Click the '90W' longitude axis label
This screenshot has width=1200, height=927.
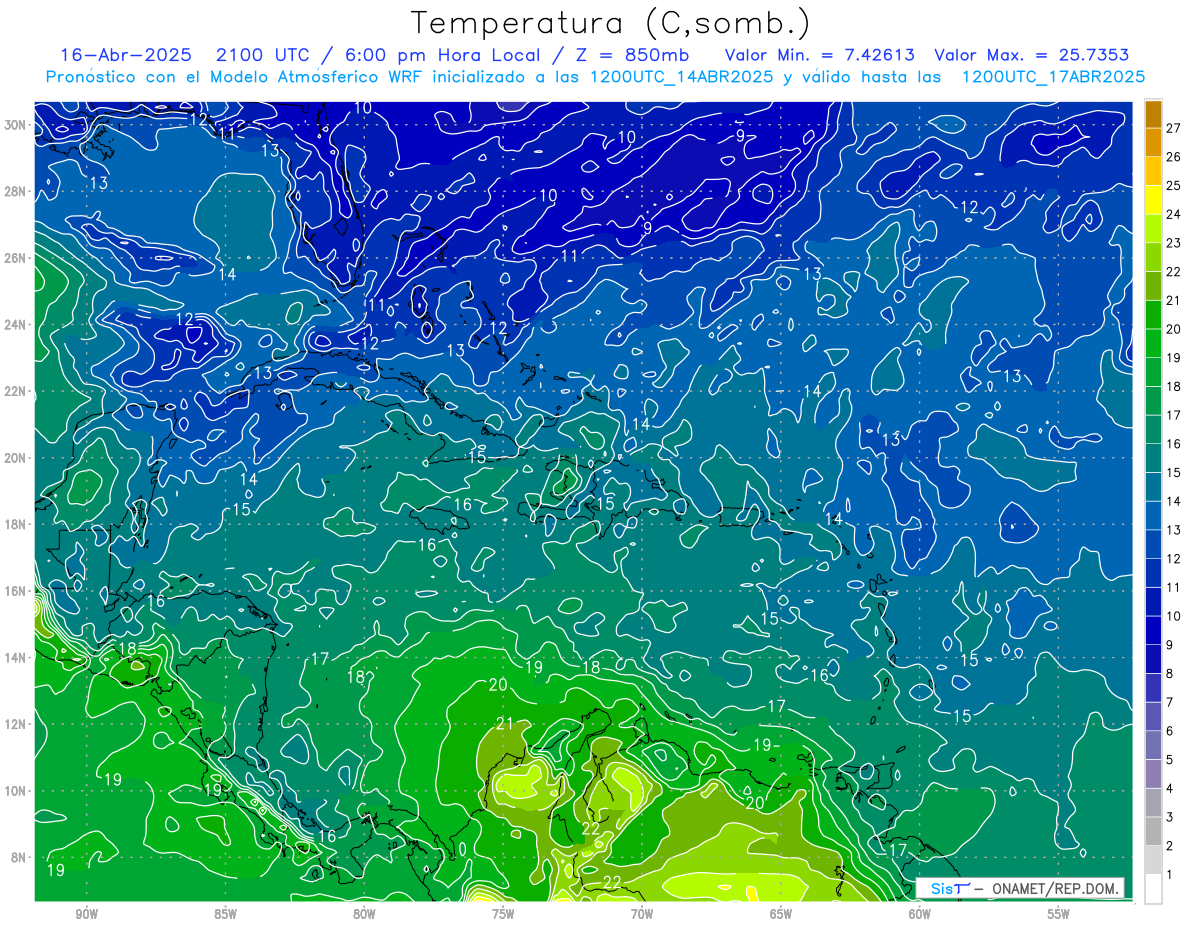pos(86,914)
